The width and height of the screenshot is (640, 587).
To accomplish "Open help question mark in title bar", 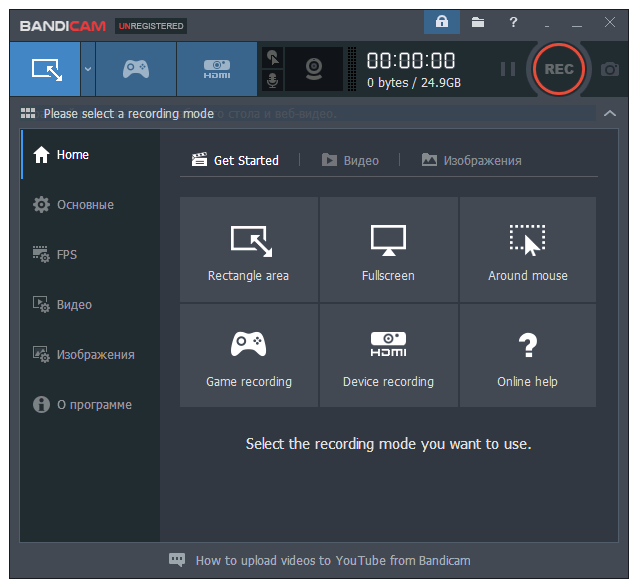I will 513,22.
